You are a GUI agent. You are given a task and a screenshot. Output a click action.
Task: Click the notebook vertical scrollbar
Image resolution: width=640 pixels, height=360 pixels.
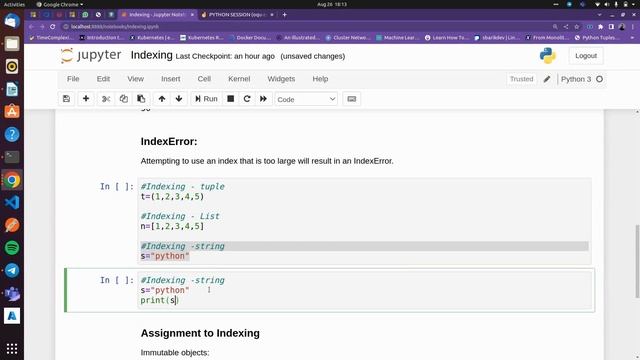point(637,261)
